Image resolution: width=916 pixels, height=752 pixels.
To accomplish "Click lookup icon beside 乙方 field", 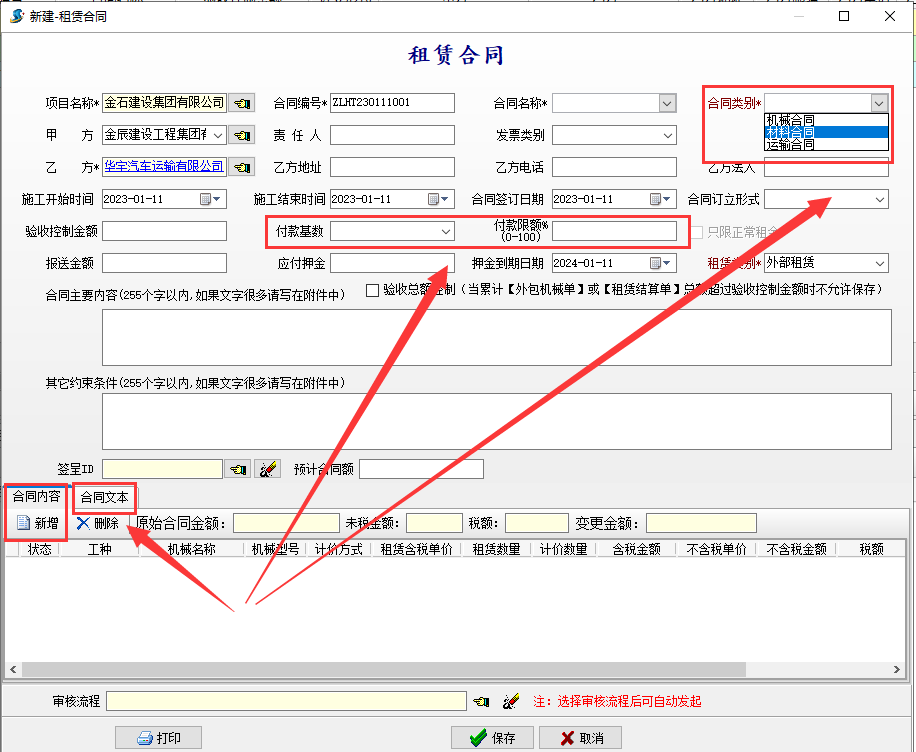I will click(x=242, y=167).
